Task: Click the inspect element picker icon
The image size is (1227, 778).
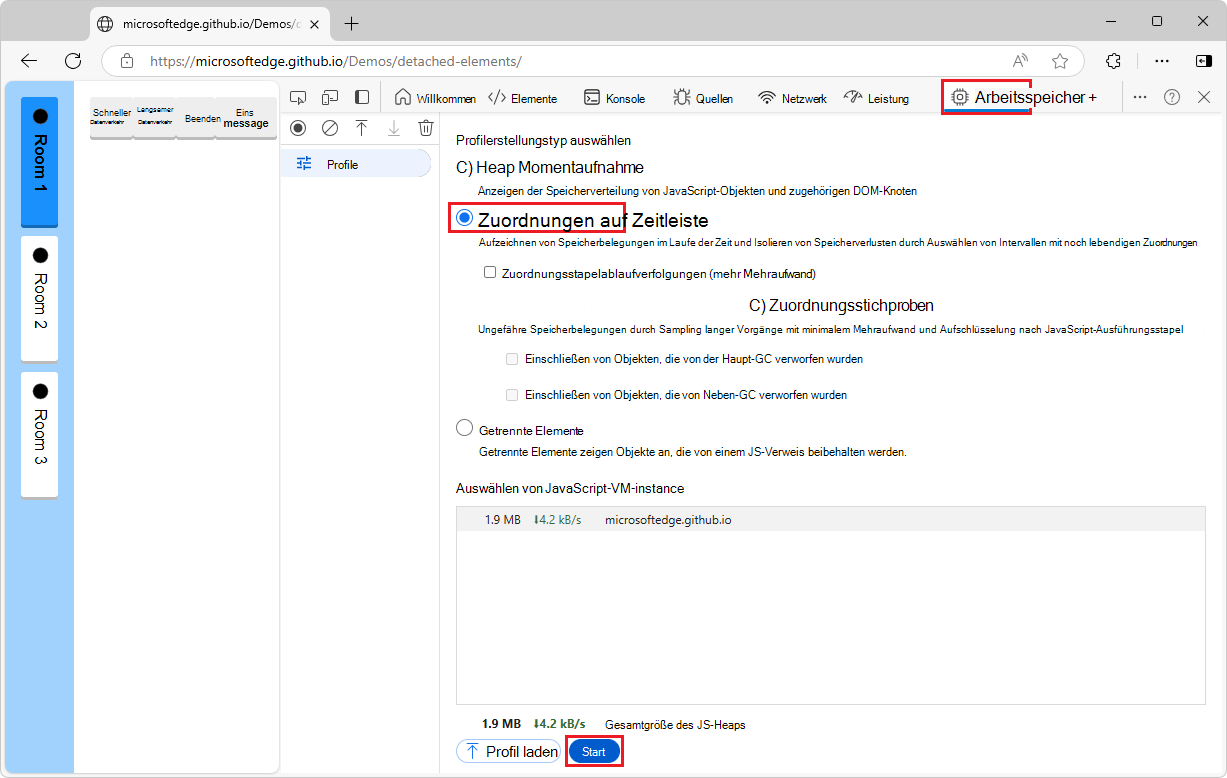Action: tap(298, 97)
